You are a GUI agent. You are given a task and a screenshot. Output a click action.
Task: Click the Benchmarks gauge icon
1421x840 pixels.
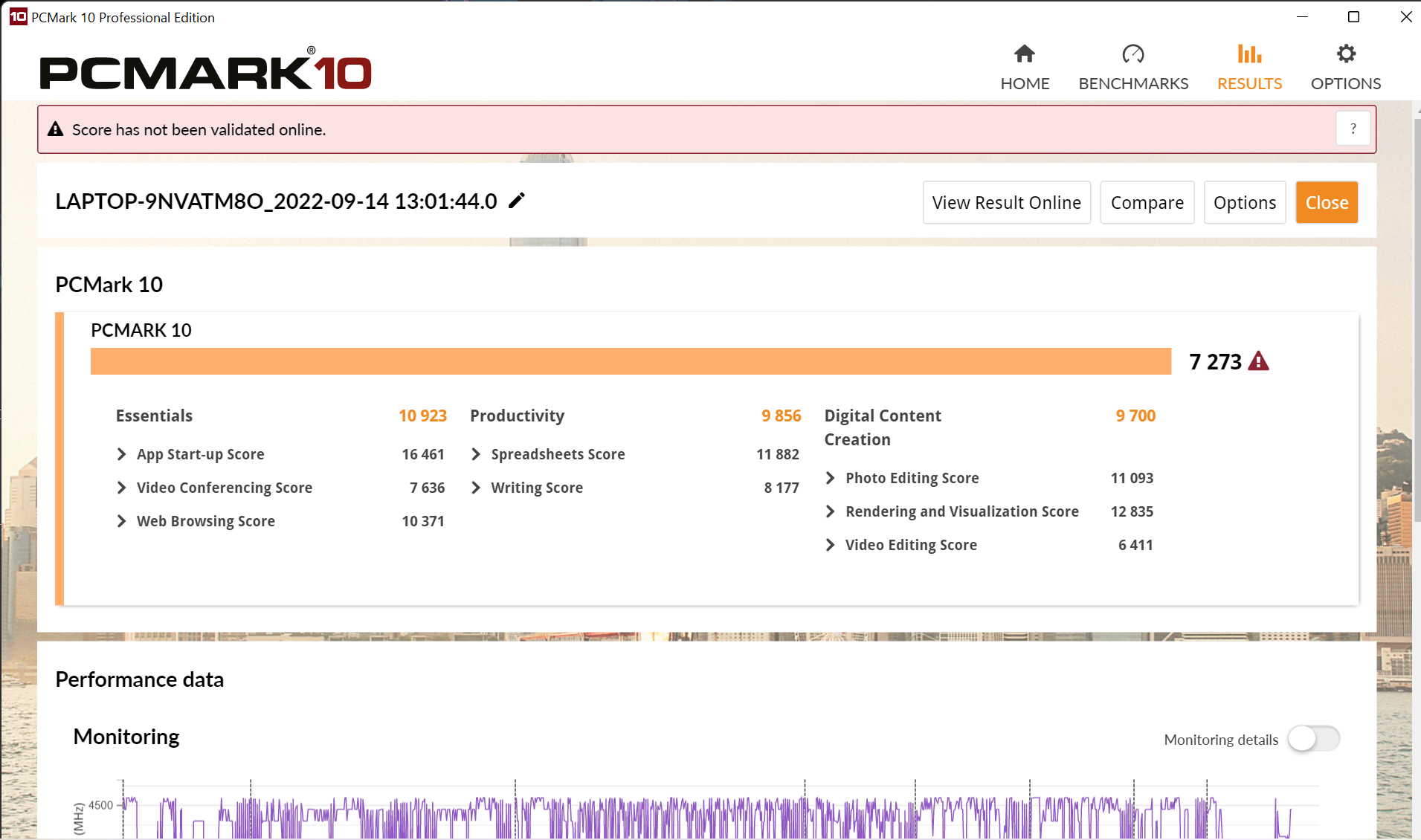point(1133,54)
